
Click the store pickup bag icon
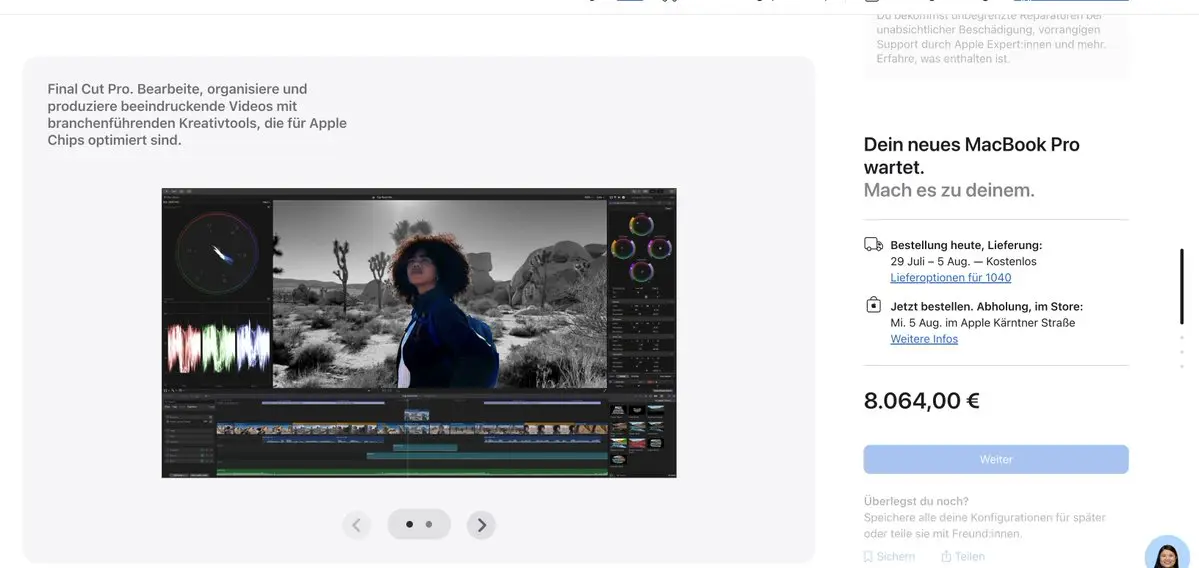click(x=873, y=305)
